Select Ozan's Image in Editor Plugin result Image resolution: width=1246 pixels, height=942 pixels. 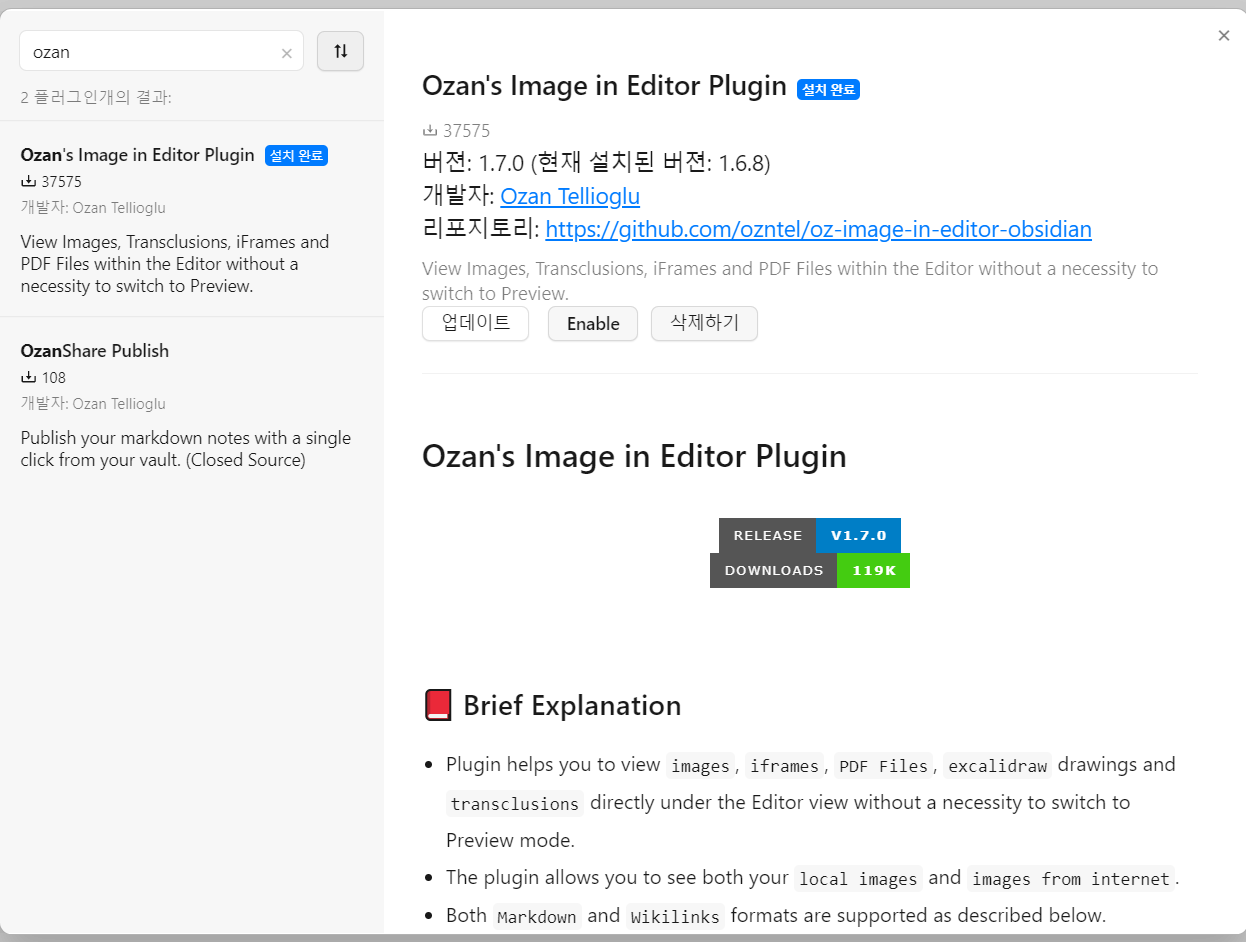click(x=192, y=219)
